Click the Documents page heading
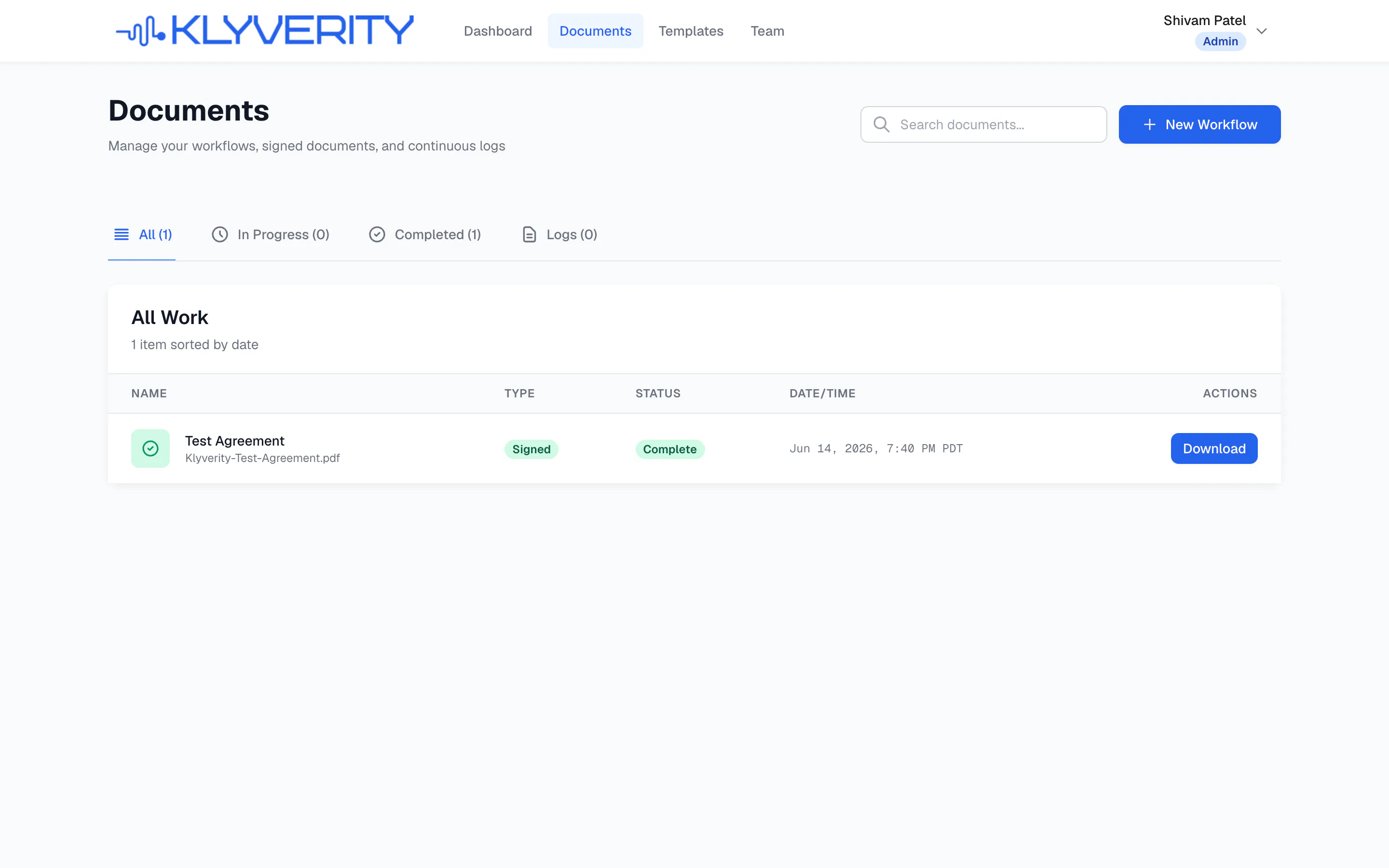 (x=189, y=111)
